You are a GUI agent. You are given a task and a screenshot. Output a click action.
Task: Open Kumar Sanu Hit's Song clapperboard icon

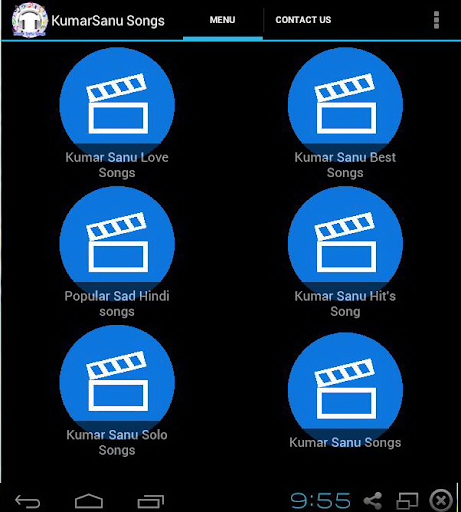(x=345, y=243)
